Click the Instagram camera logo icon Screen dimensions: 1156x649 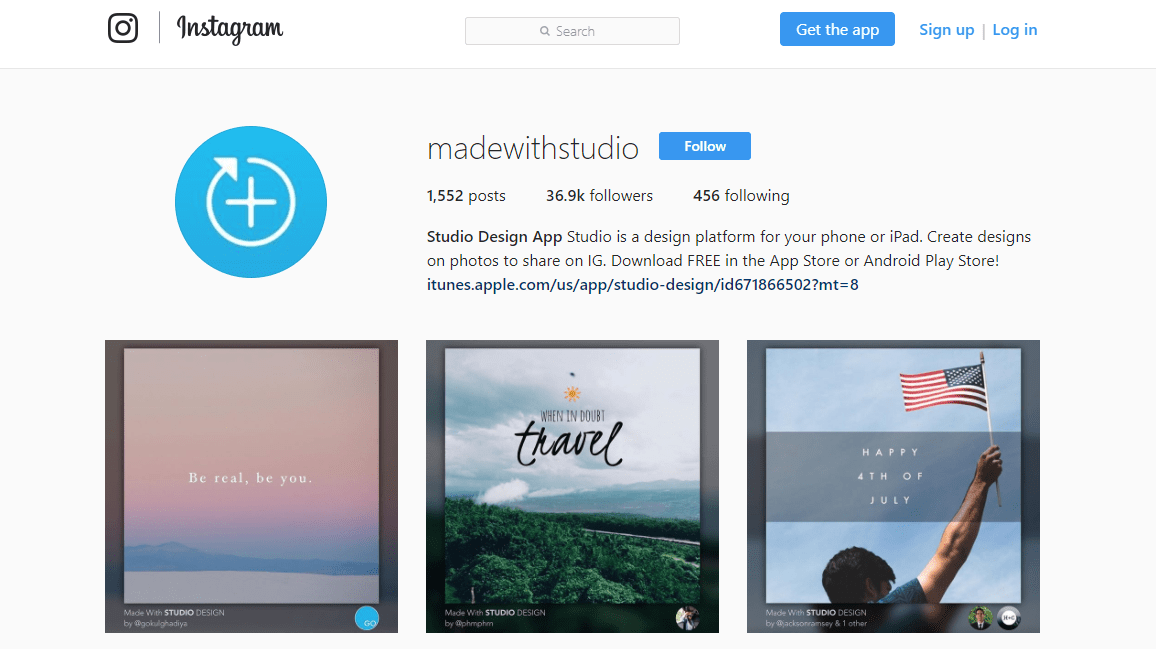click(x=123, y=29)
